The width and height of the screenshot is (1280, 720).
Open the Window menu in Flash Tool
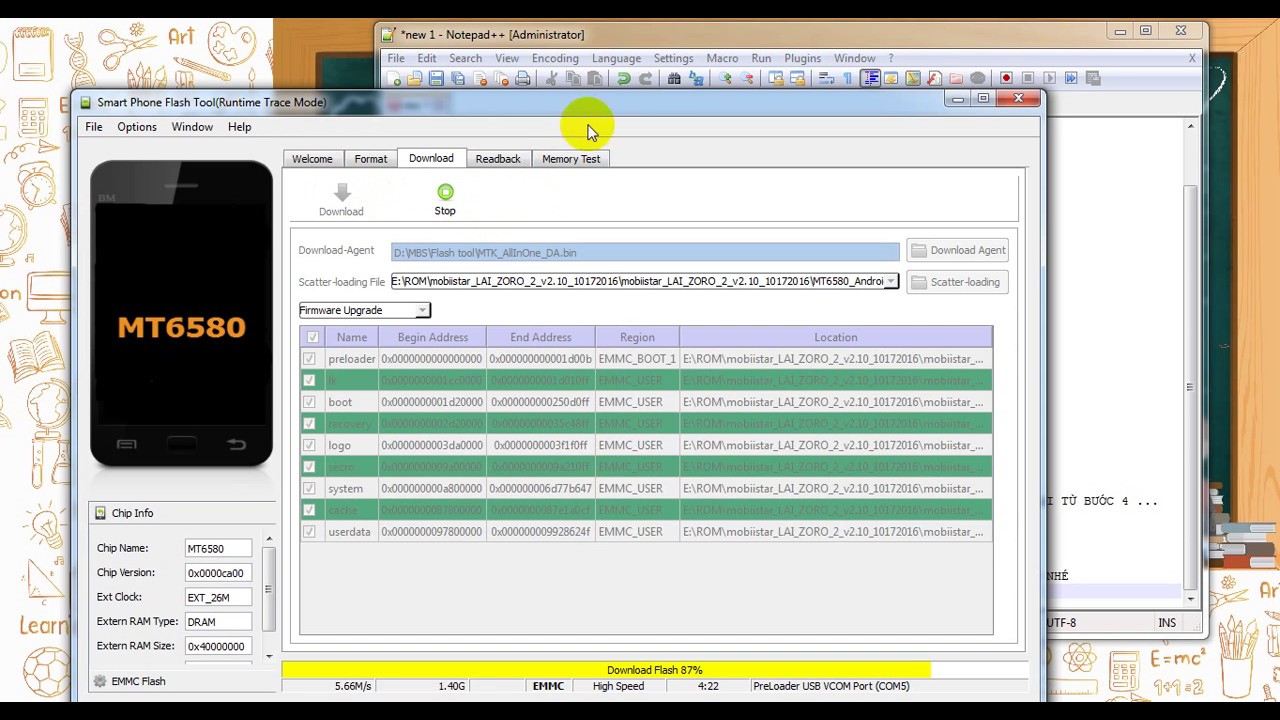(192, 127)
